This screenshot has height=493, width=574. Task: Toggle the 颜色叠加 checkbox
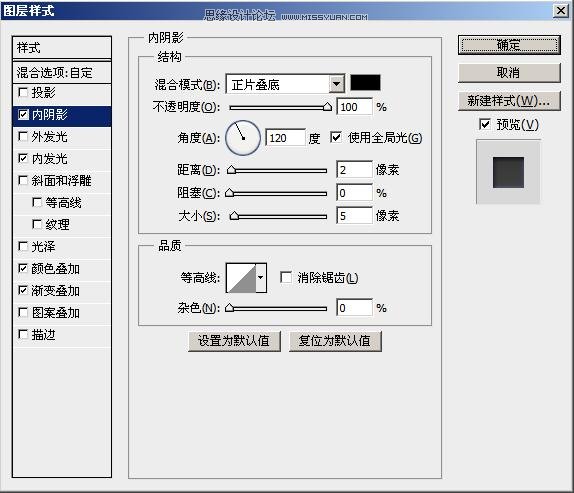pos(23,269)
